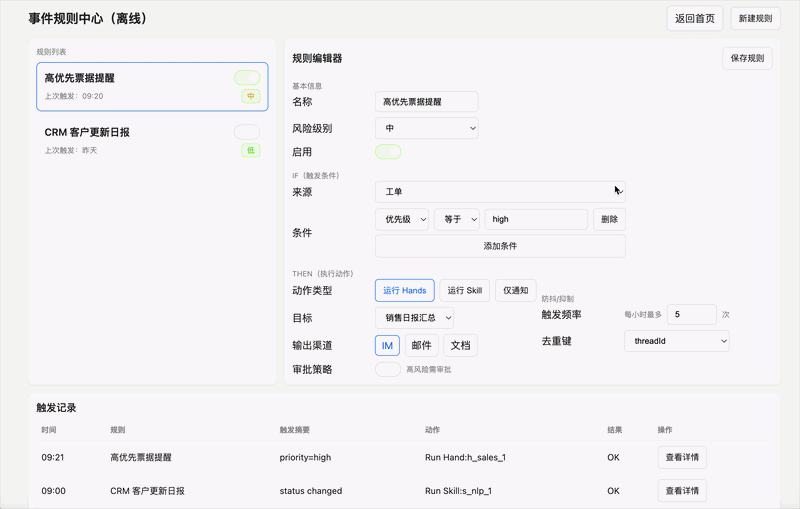Image resolution: width=800 pixels, height=509 pixels.
Task: Click the 高风险需审批 label
Action: point(429,369)
